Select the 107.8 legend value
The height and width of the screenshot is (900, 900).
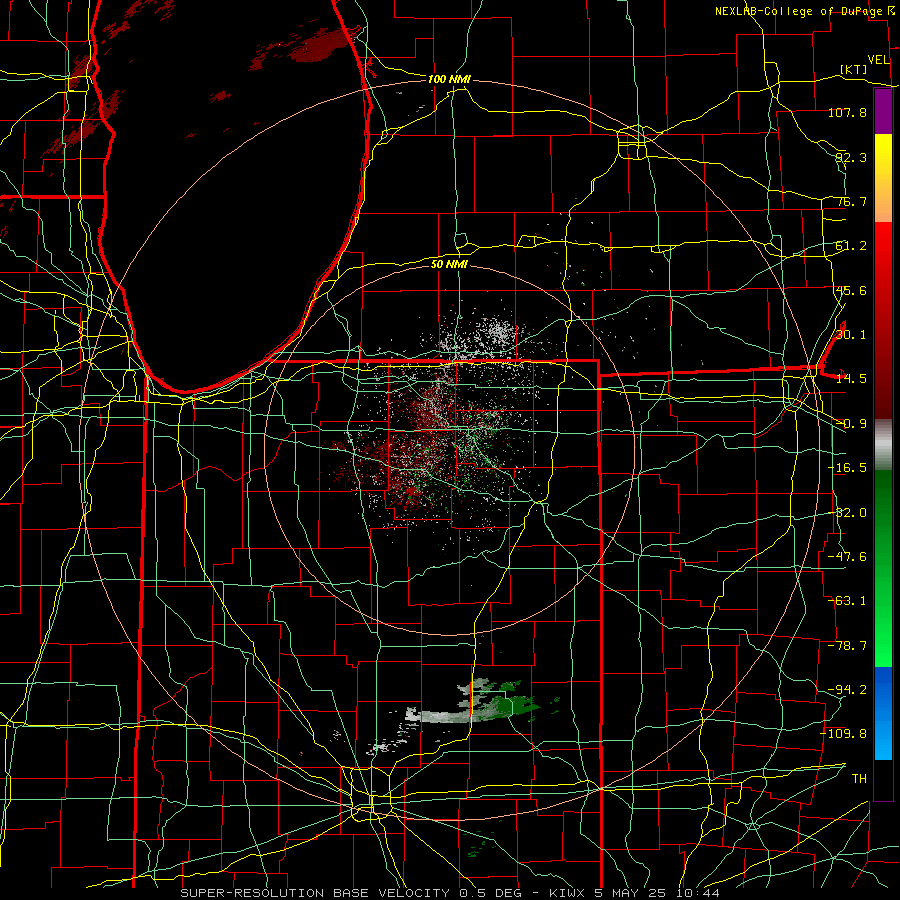pyautogui.click(x=847, y=112)
